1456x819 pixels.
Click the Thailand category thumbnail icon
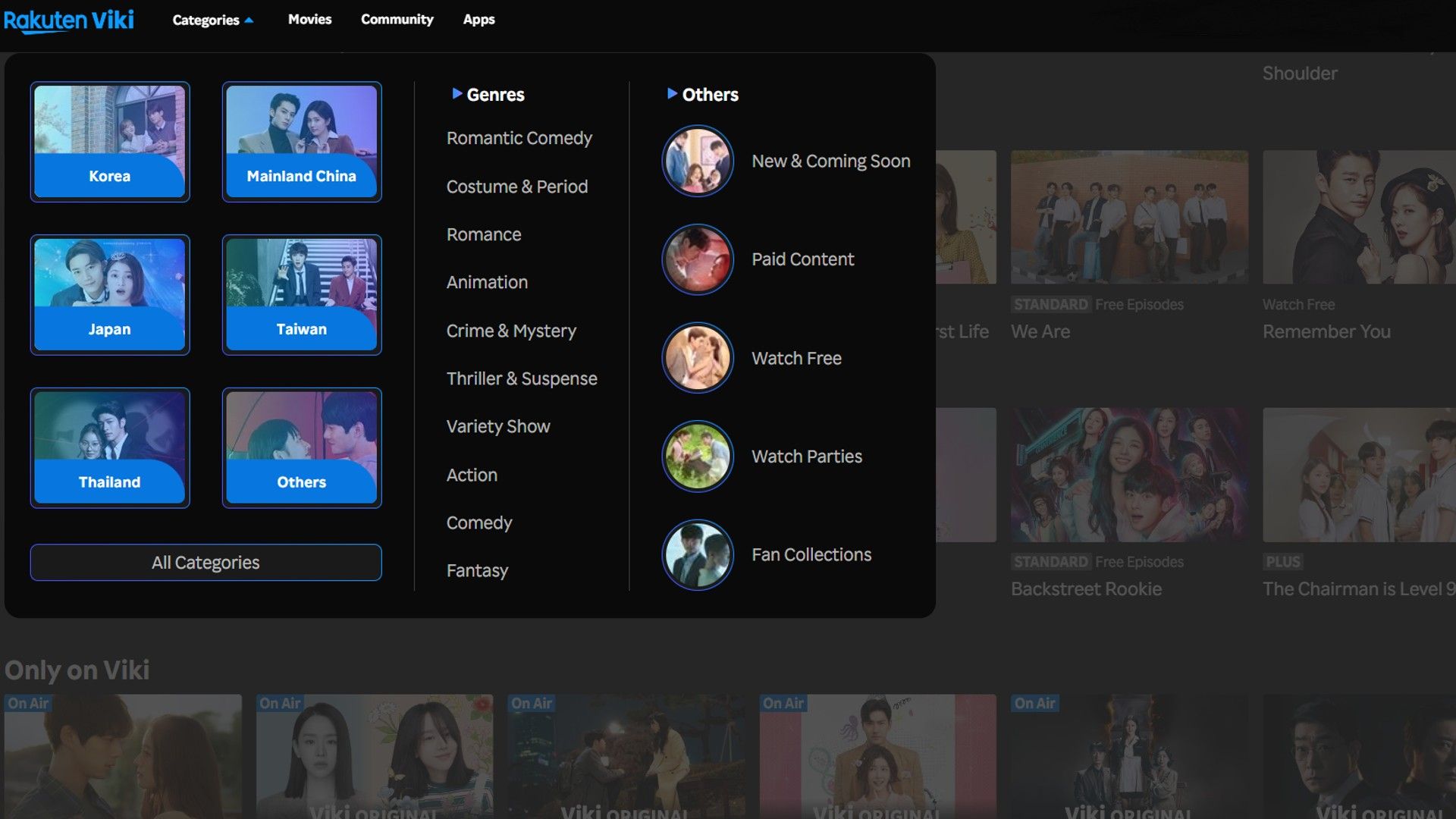[x=109, y=446]
